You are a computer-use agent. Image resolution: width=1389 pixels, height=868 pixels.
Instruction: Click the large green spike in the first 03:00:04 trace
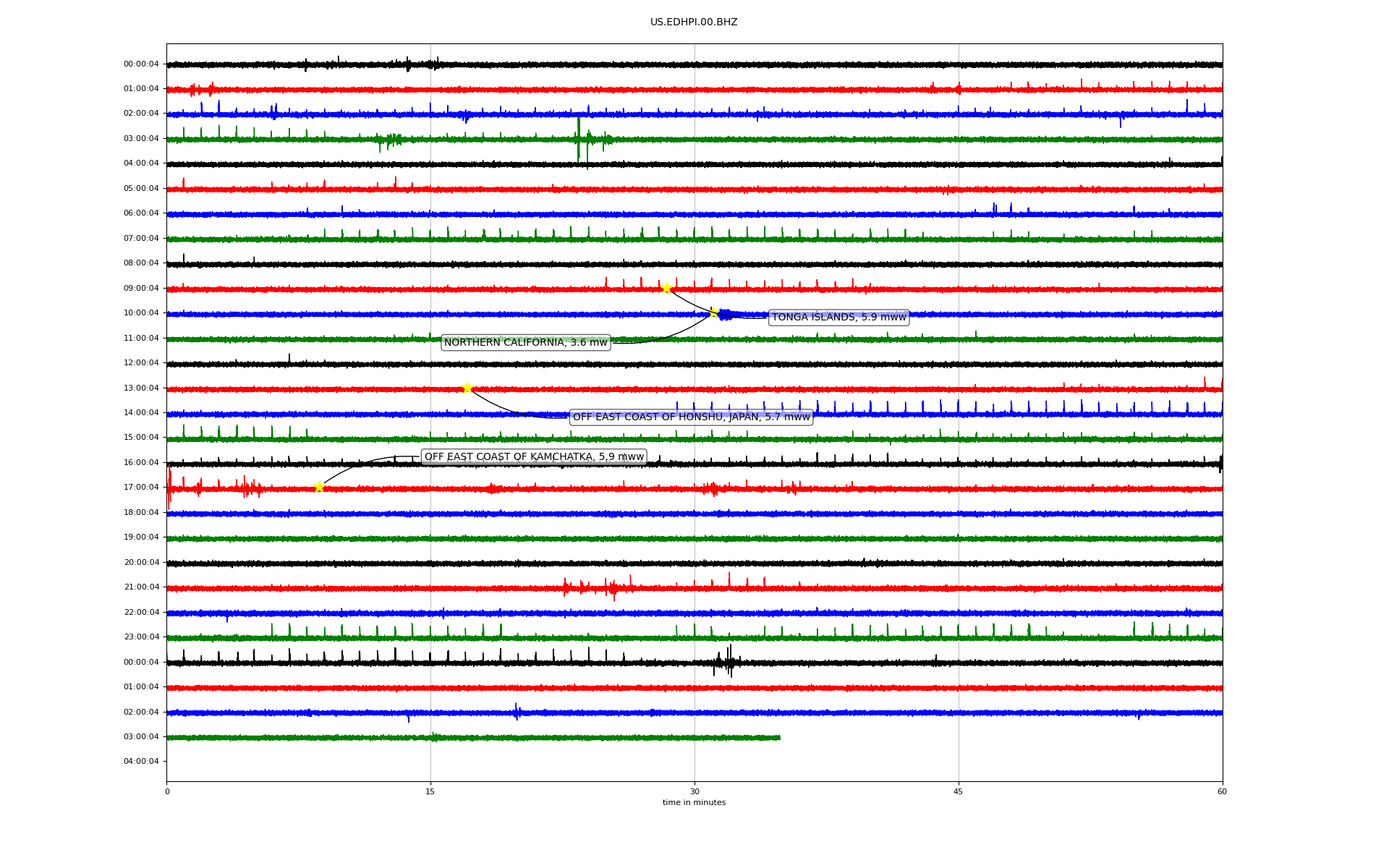click(x=579, y=139)
